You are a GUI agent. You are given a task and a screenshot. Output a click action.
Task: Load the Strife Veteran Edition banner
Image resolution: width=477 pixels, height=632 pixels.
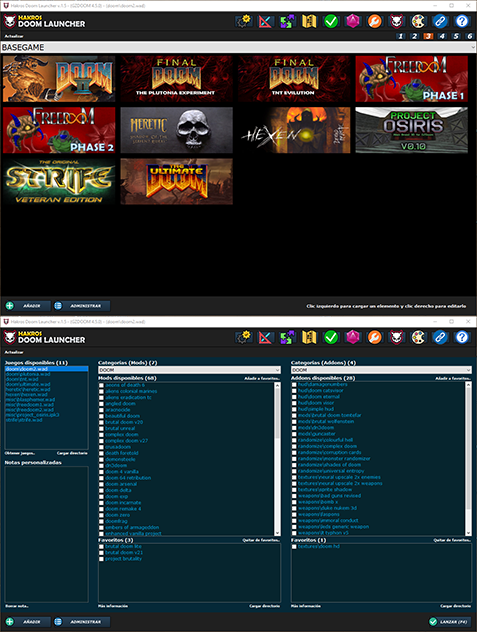[59, 181]
